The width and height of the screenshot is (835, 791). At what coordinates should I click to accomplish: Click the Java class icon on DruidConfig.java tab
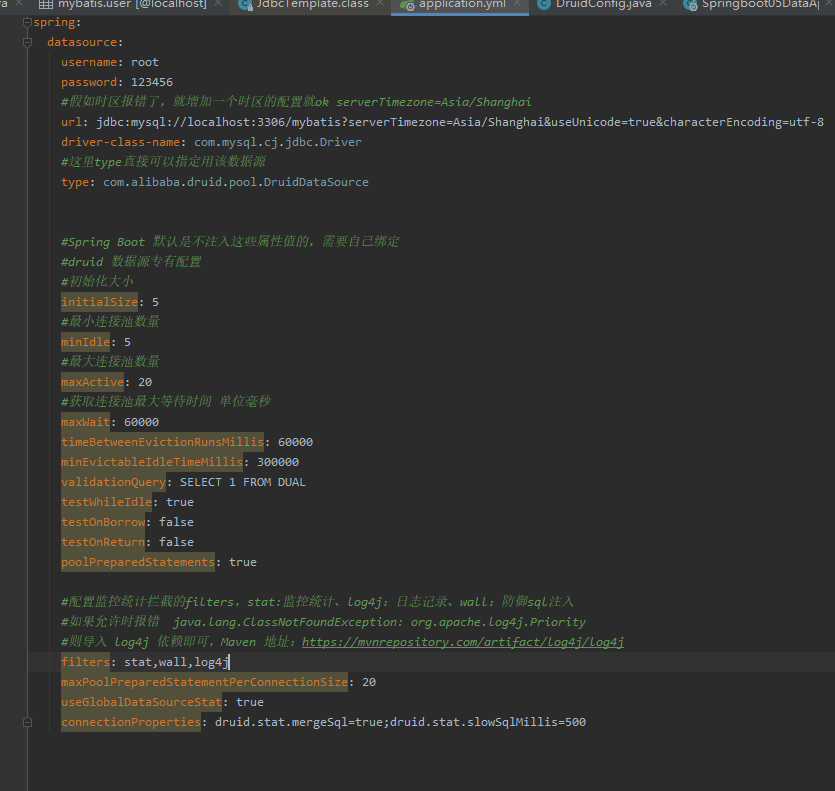[x=543, y=5]
